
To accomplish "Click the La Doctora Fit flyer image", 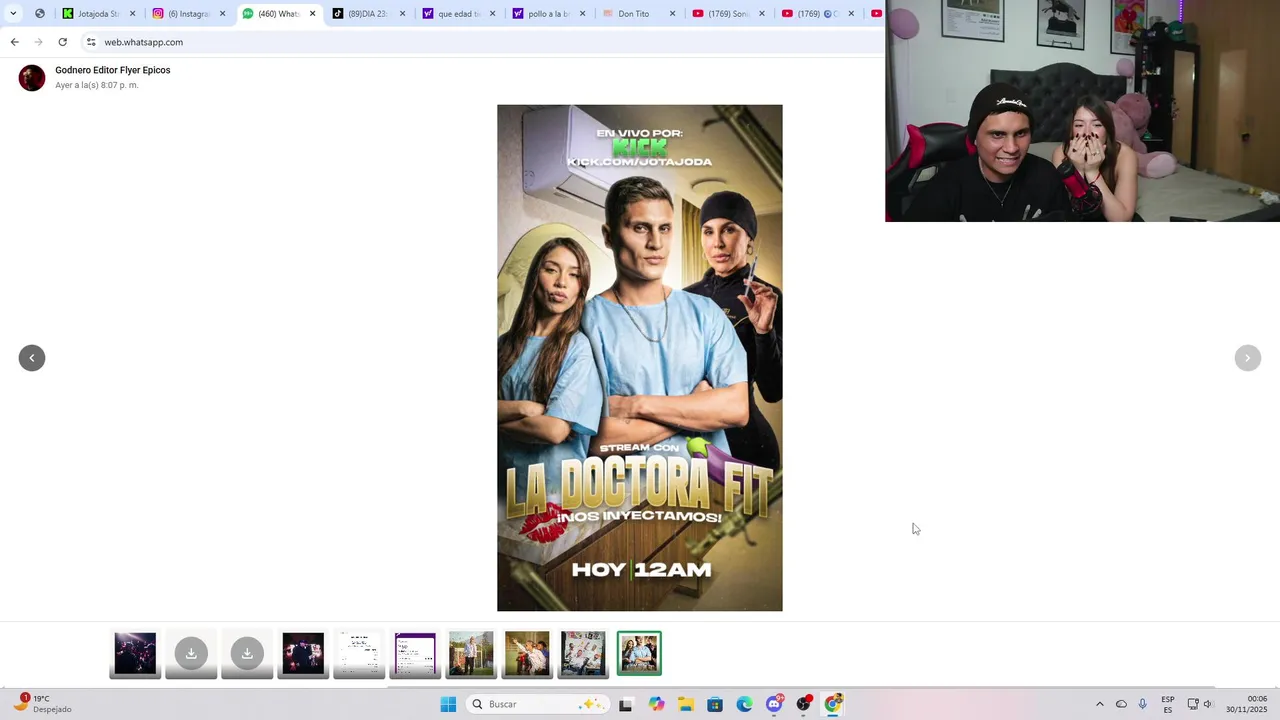I will point(640,358).
